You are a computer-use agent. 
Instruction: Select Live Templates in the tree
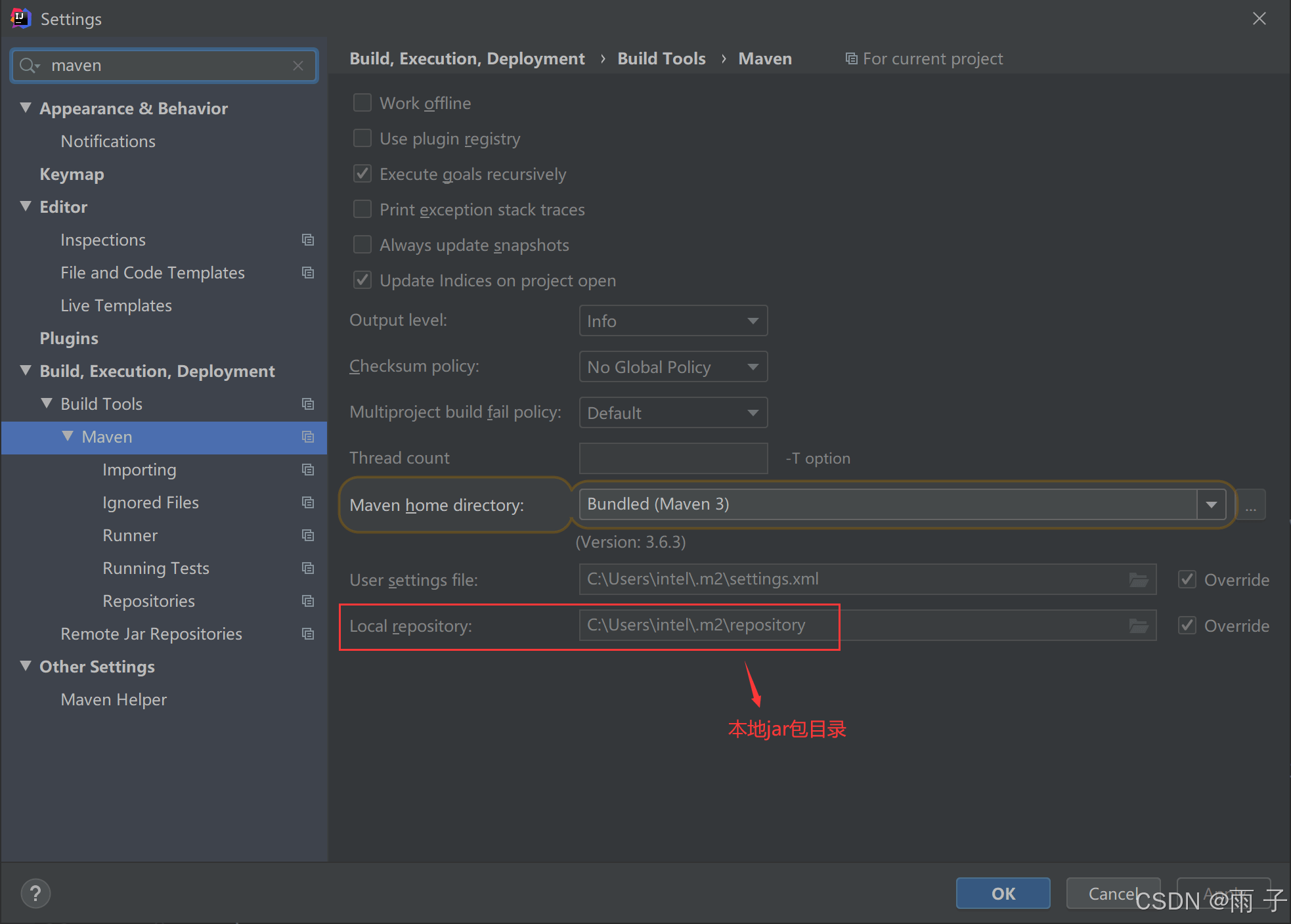tap(116, 305)
